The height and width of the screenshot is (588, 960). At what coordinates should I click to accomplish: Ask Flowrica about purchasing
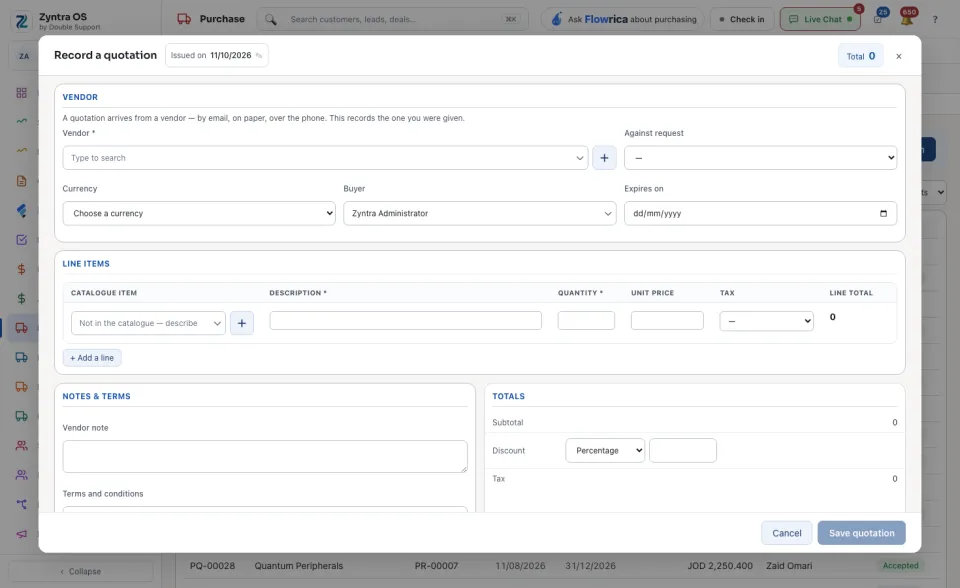[x=623, y=19]
